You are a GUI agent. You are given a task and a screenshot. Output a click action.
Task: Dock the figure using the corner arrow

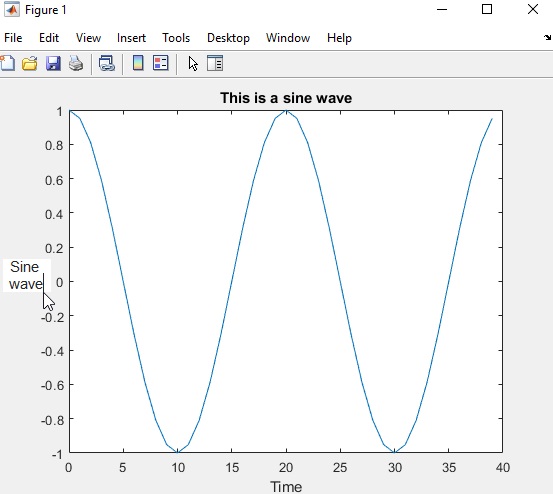[x=547, y=37]
